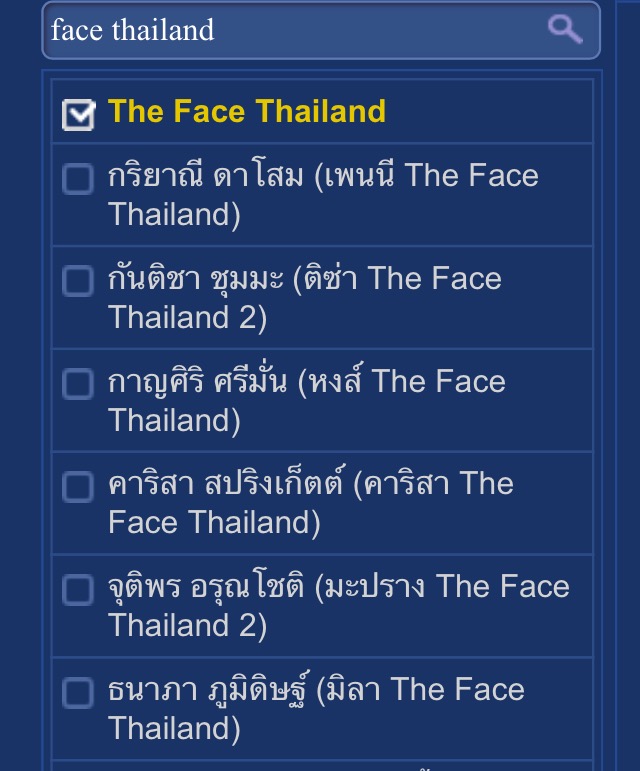Viewport: 640px width, 771px height.
Task: Tick the checkbox next to จุติพร อรุณโชติ
Action: [78, 590]
